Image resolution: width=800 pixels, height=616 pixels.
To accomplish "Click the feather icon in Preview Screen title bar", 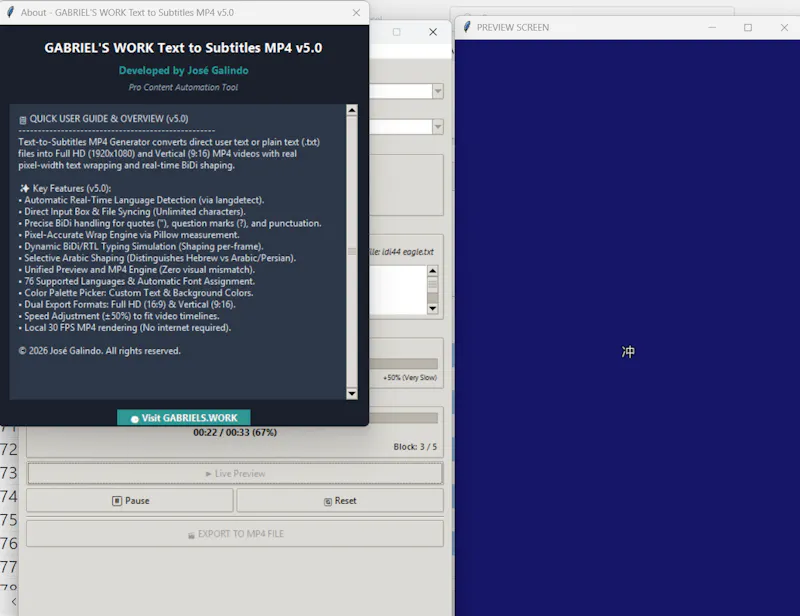I will [x=466, y=27].
